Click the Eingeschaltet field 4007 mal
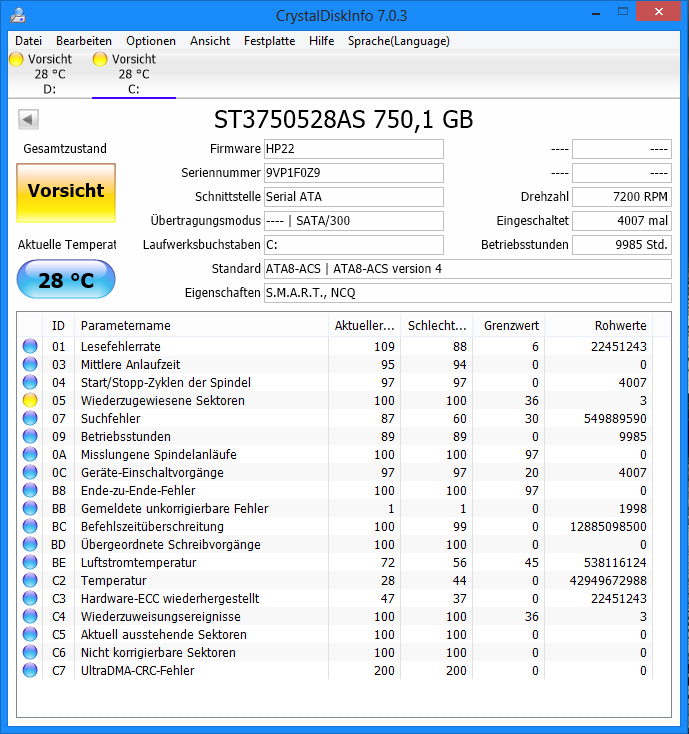689x734 pixels. click(x=622, y=220)
